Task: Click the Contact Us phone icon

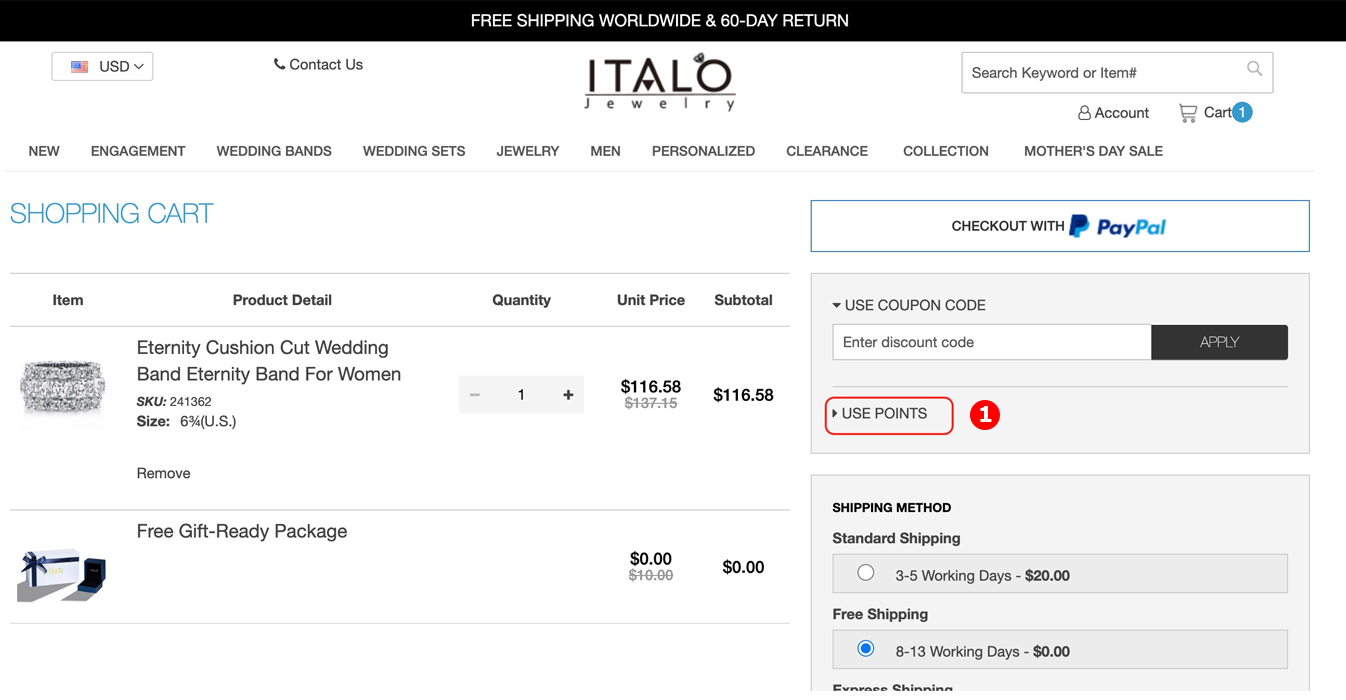Action: click(x=279, y=64)
